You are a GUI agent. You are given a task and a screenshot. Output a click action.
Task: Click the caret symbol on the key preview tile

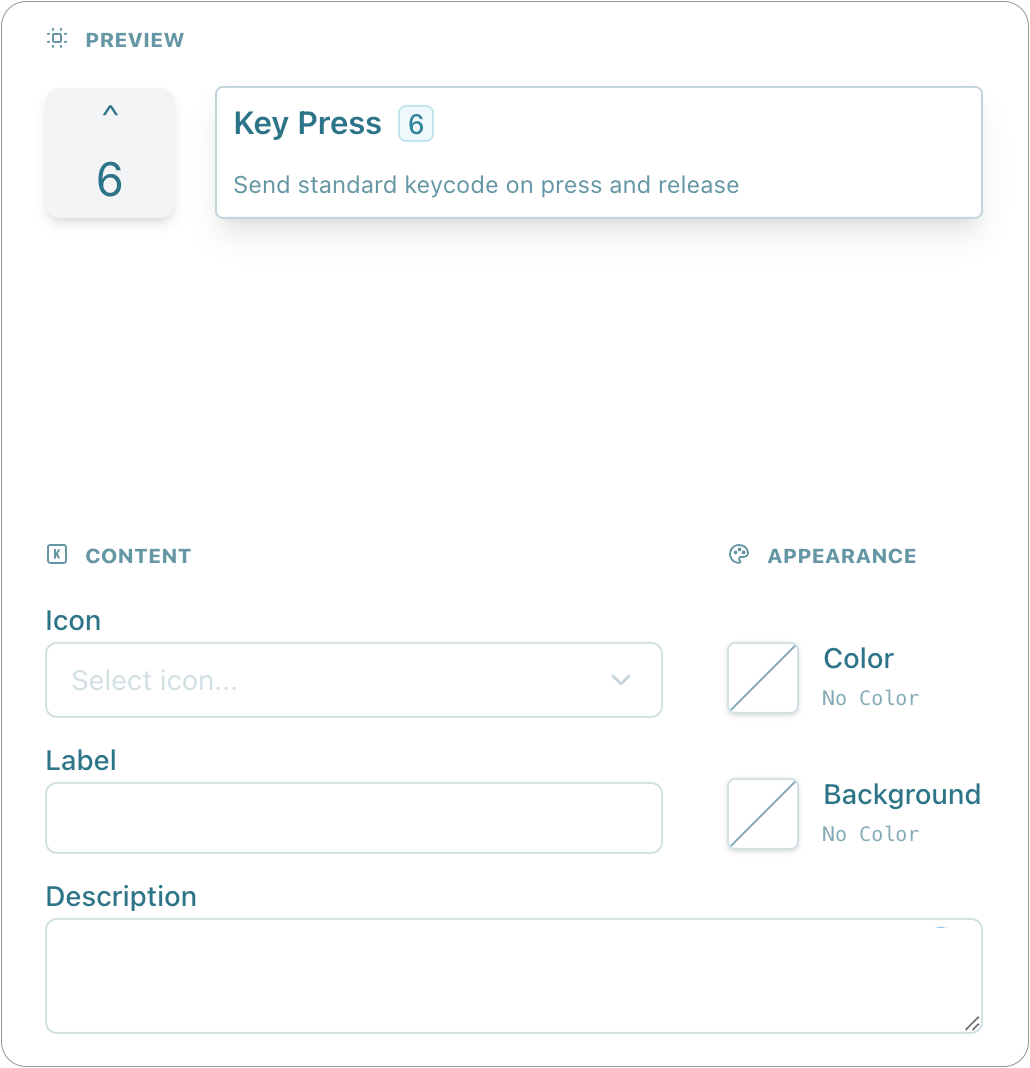pos(110,113)
